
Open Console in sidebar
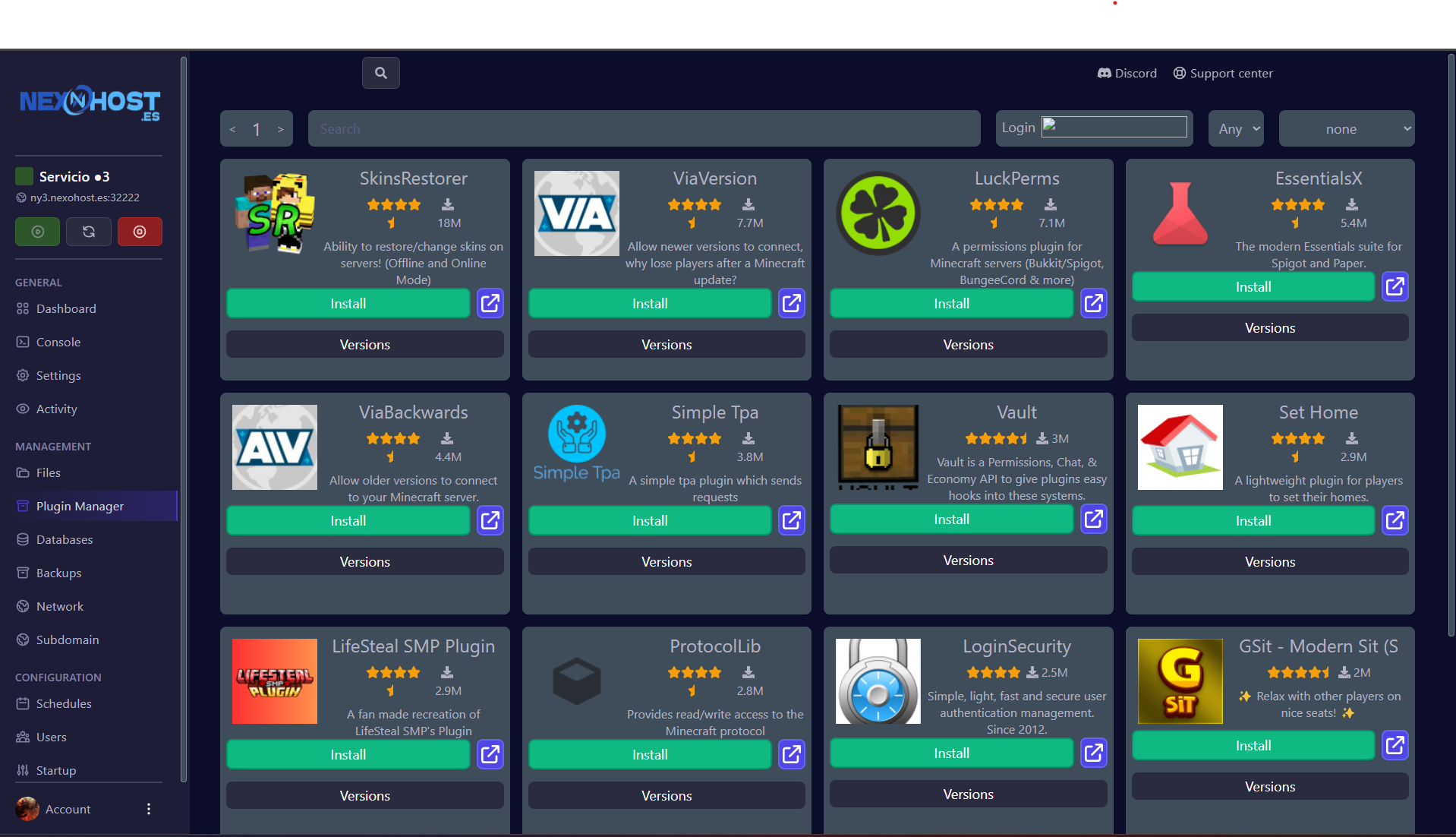(x=90, y=342)
